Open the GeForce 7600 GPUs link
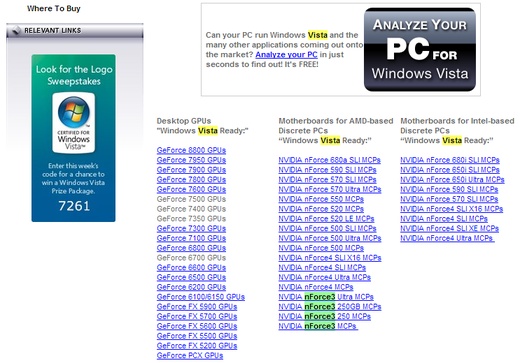 [x=191, y=189]
